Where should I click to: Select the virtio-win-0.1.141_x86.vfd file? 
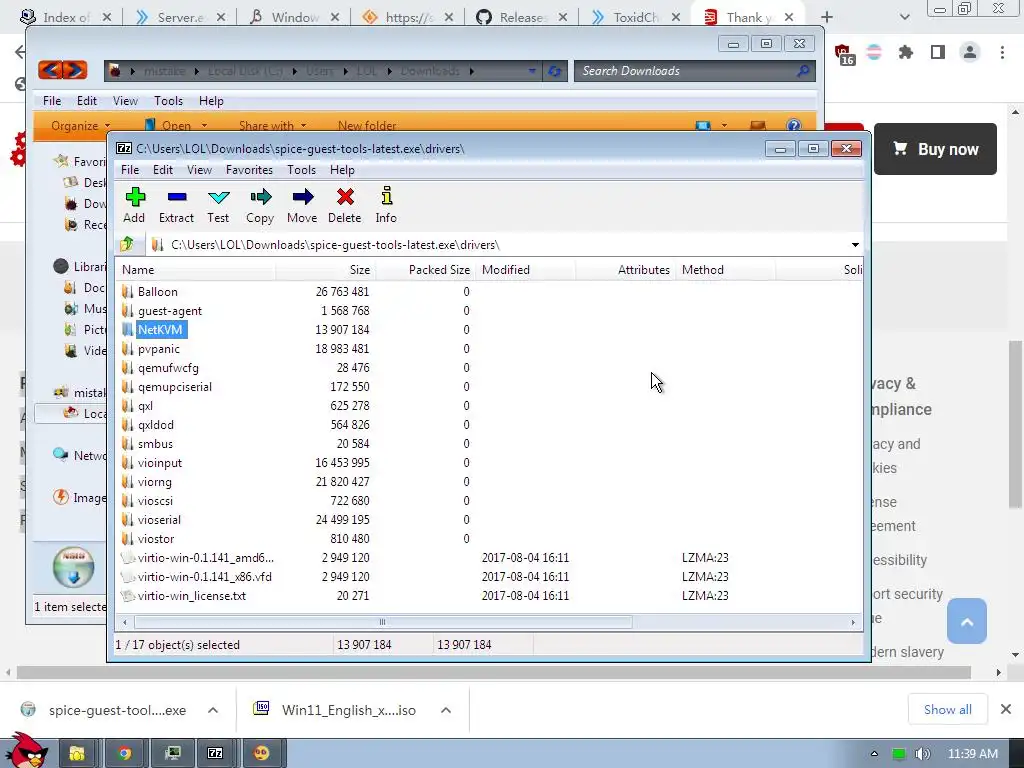[204, 577]
